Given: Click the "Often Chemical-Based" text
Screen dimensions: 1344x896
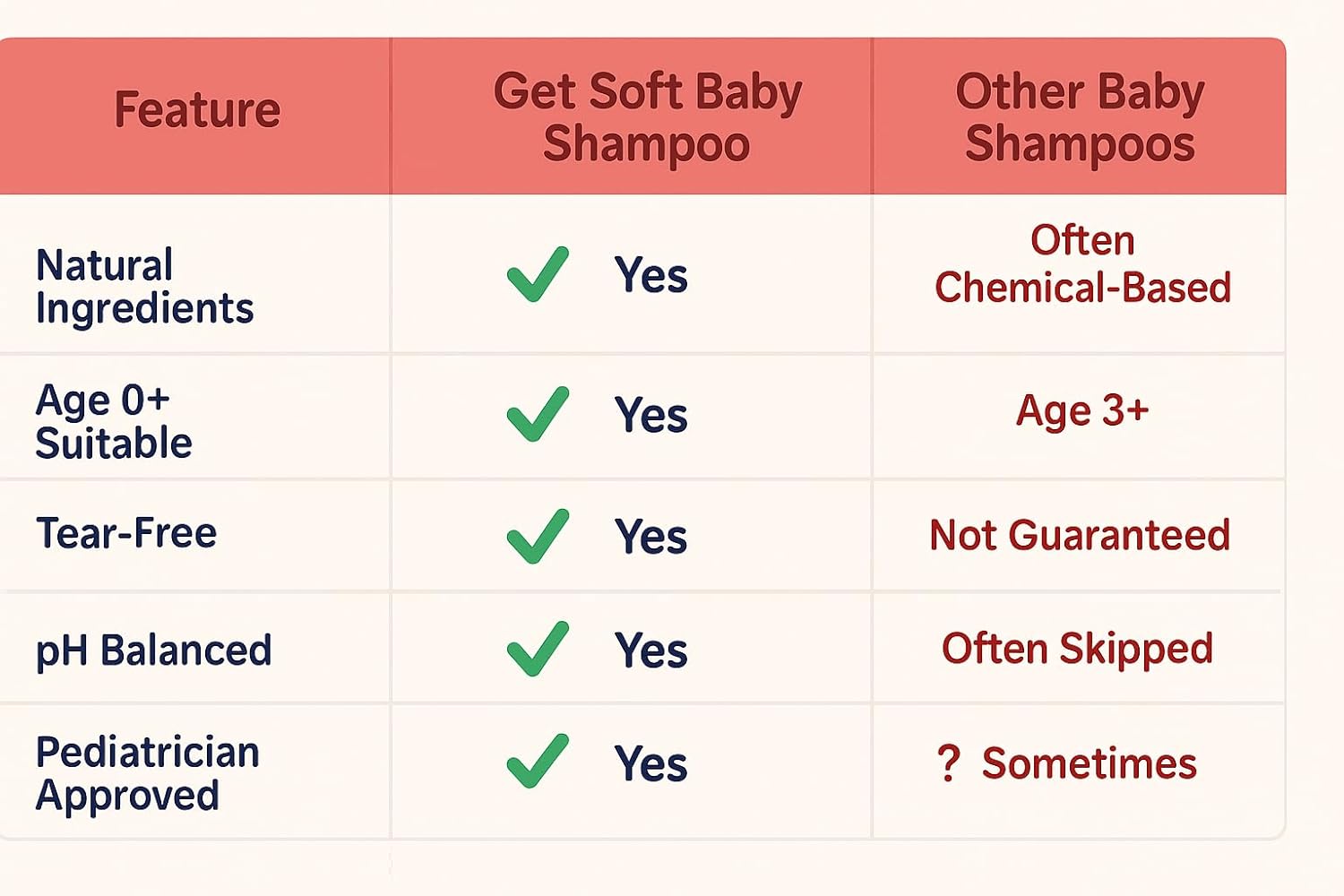Looking at the screenshot, I should (1082, 264).
